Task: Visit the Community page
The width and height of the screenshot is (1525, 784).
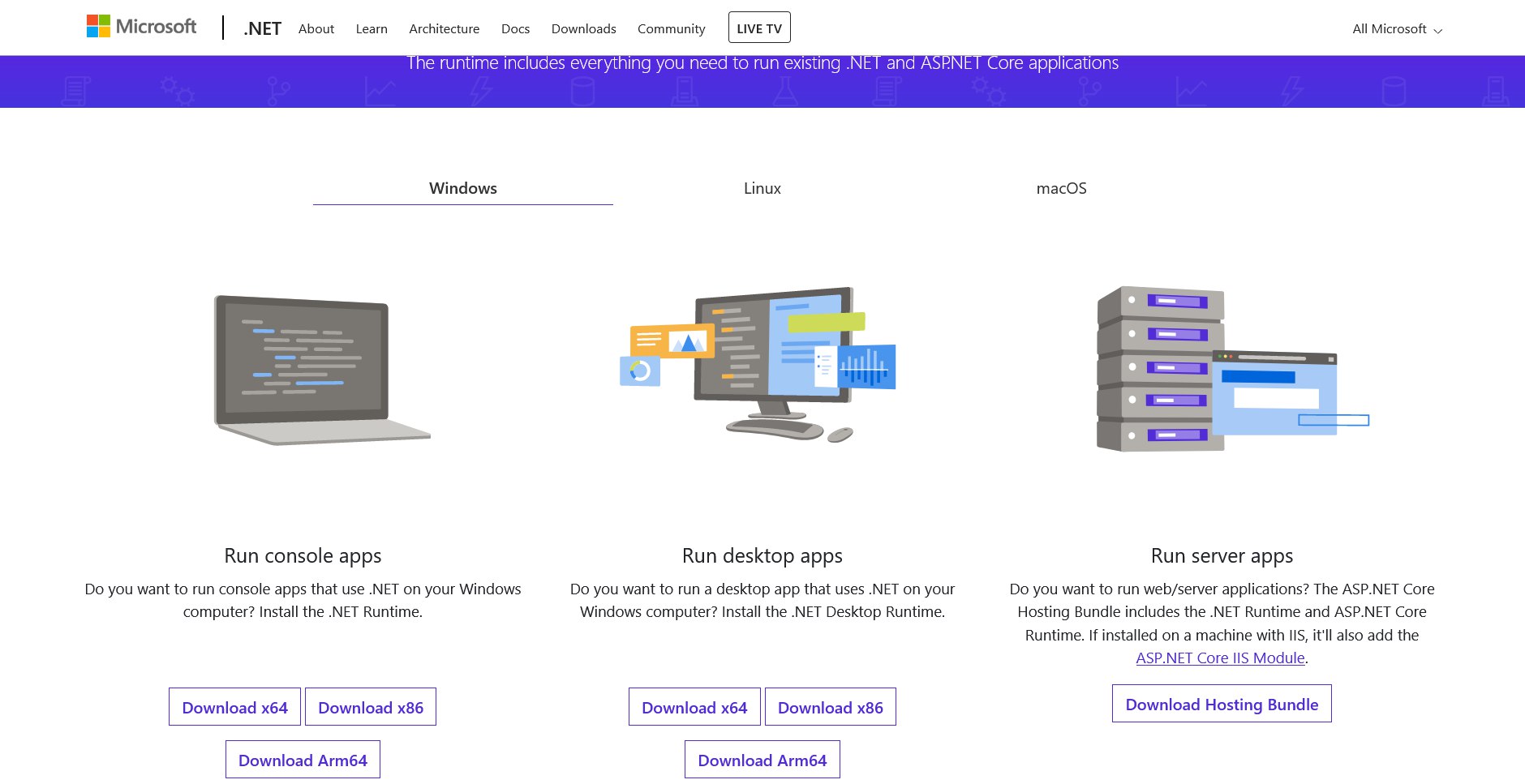Action: [672, 28]
